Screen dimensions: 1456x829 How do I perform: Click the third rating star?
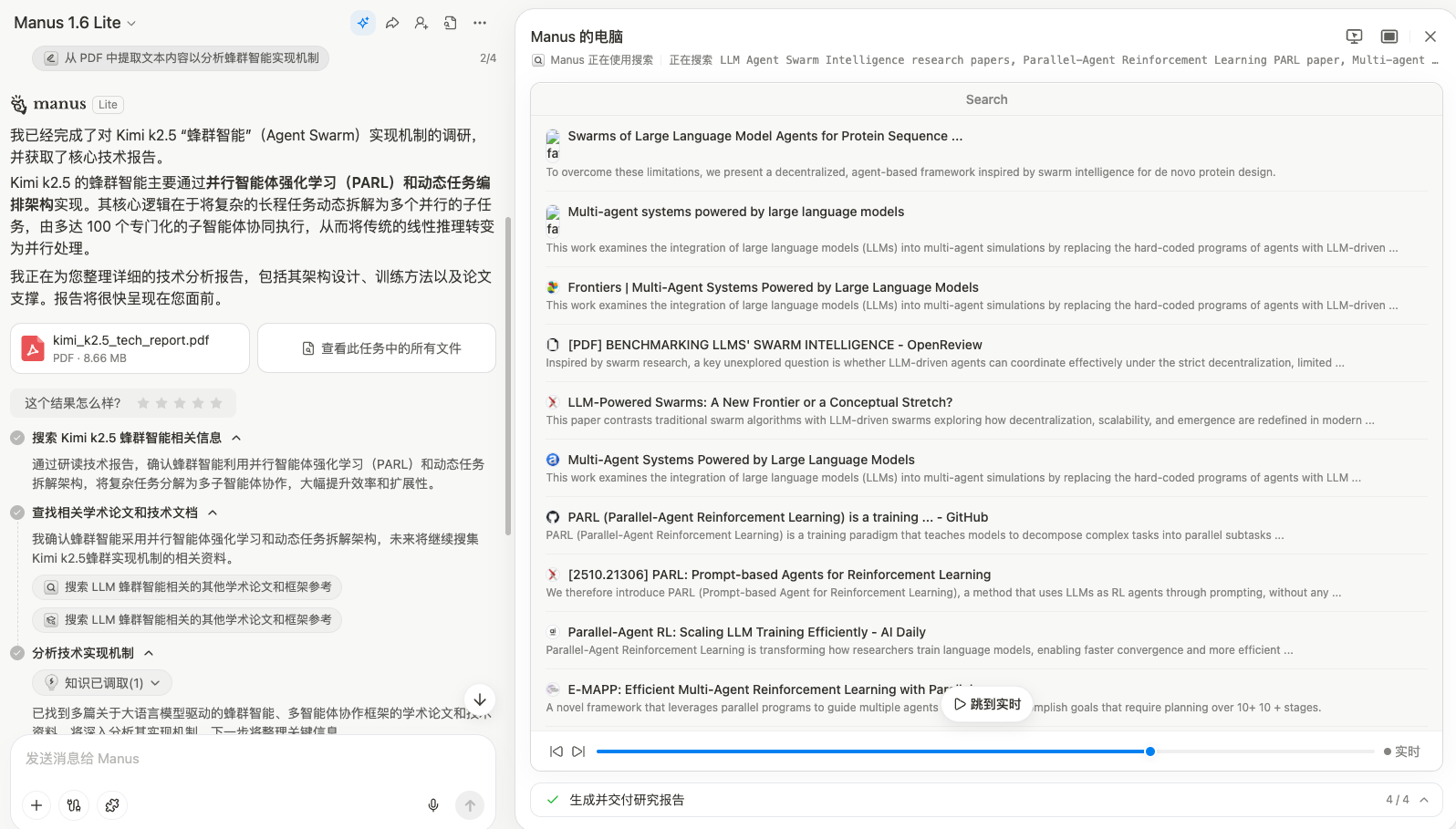tap(180, 403)
